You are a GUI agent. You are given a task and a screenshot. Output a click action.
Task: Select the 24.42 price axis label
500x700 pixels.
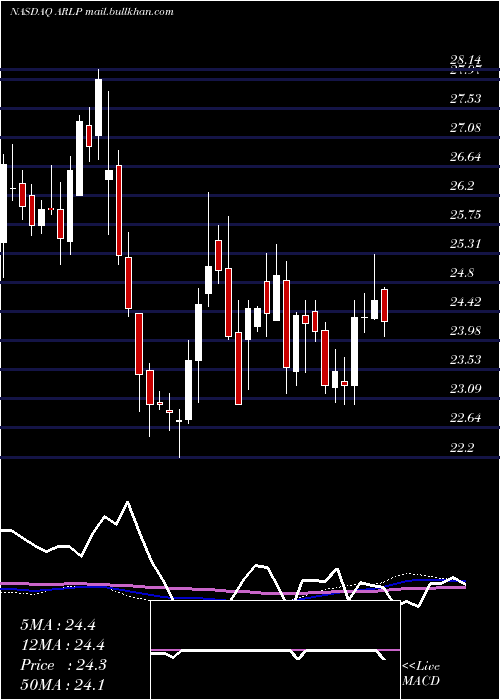pos(465,302)
